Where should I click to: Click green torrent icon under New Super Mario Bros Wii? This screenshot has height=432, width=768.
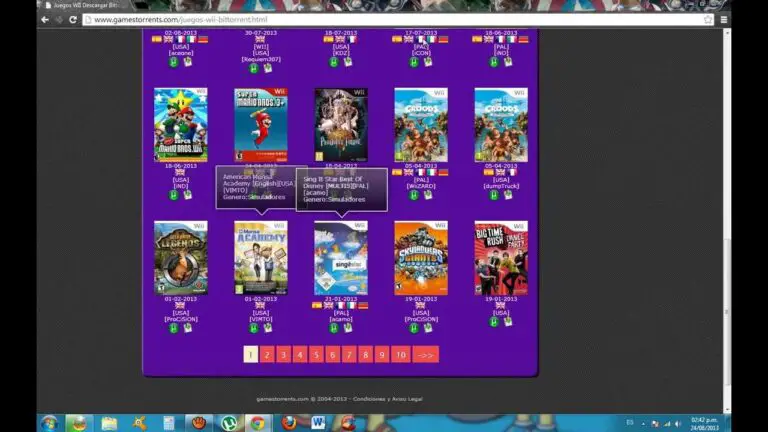click(173, 195)
